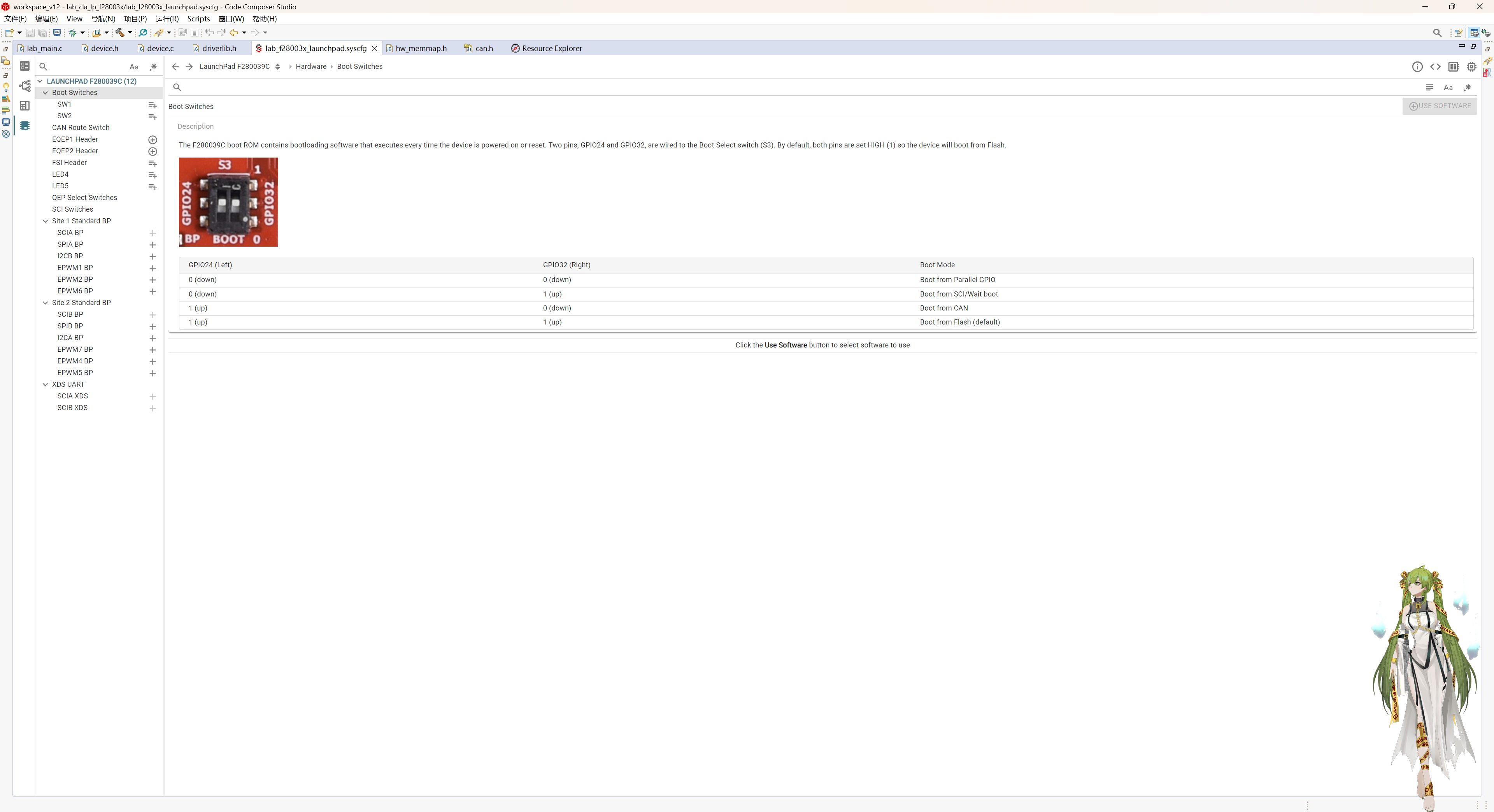Click the Hardware breadcrumb link
The image size is (1494, 812).
[311, 67]
